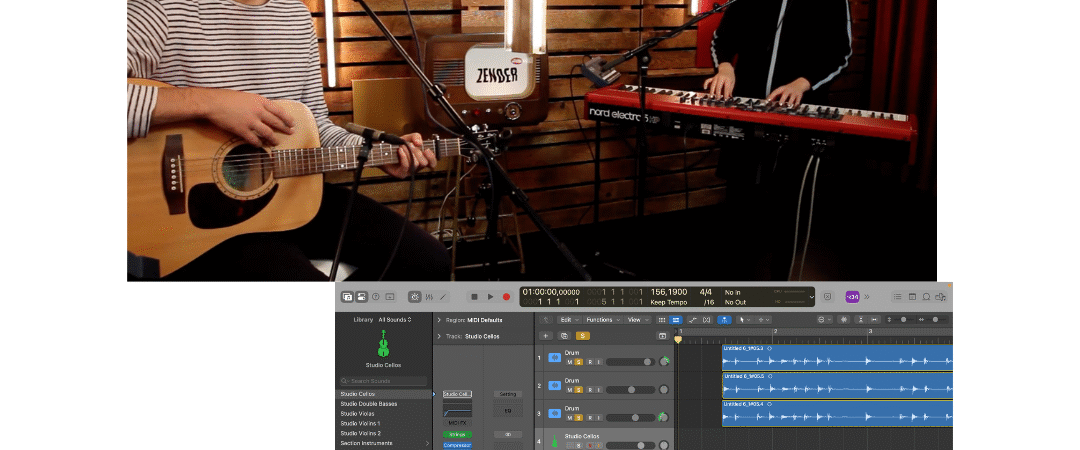
Task: Adjust track 2 Drum volume slider
Action: (x=630, y=390)
